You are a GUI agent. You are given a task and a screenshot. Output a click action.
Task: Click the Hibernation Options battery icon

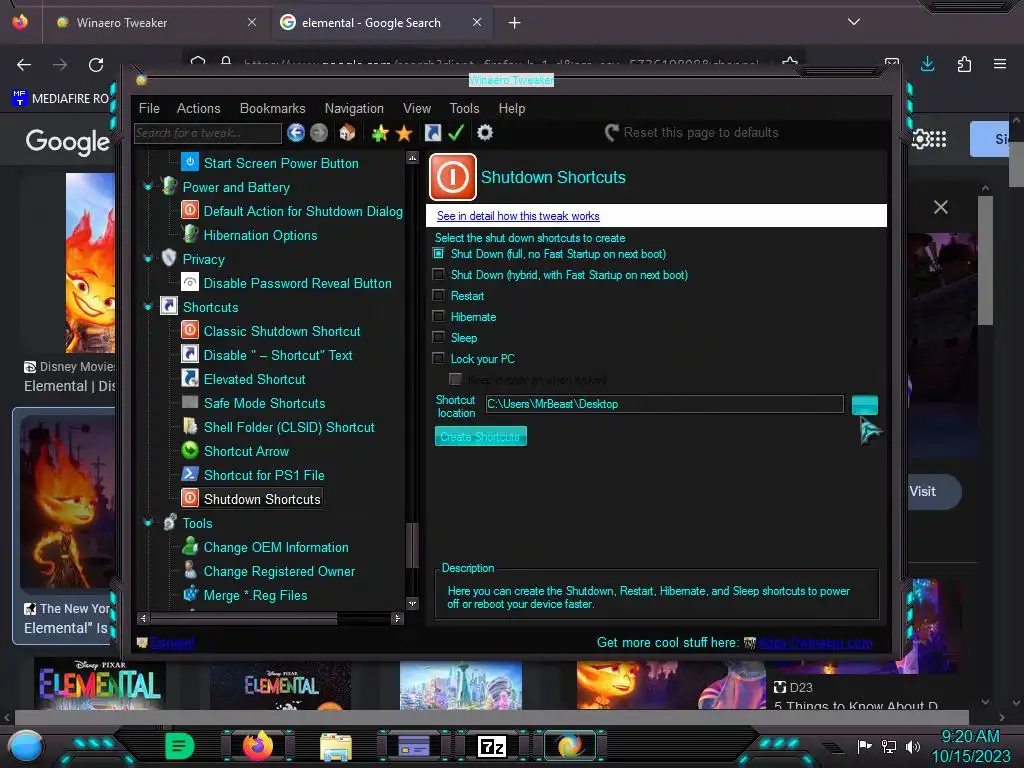click(189, 234)
